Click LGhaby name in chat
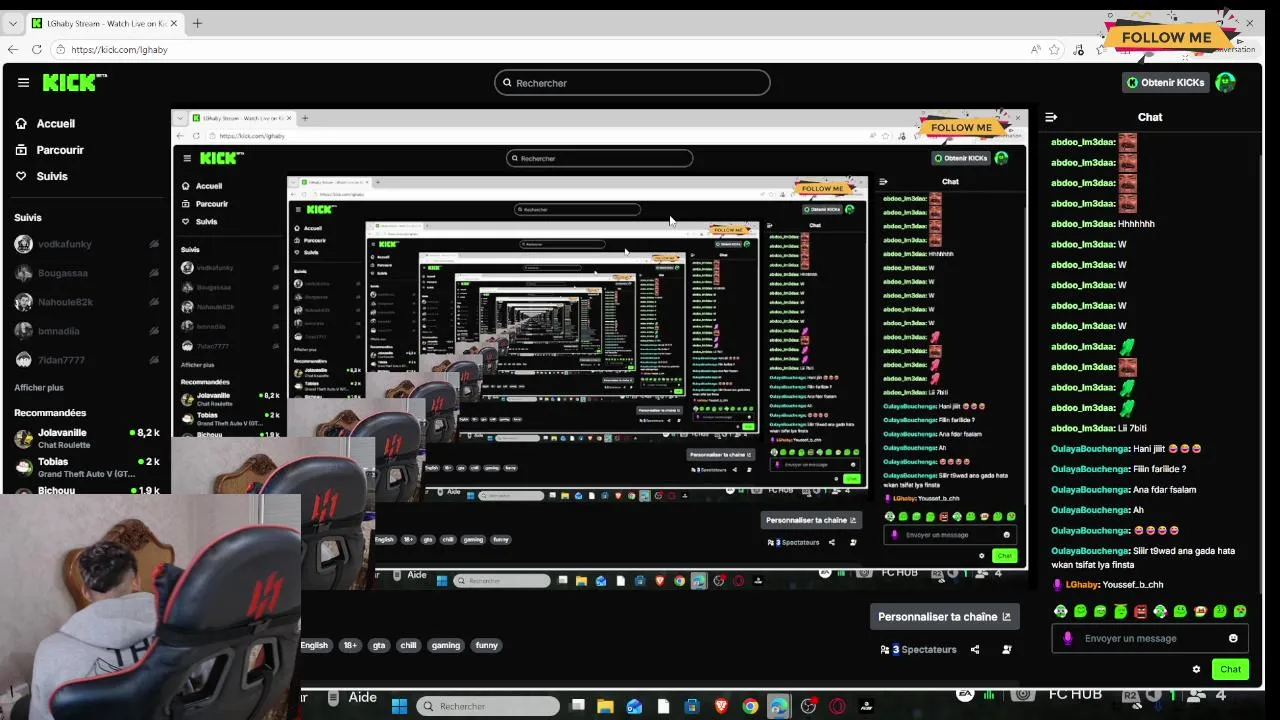 [x=1082, y=585]
